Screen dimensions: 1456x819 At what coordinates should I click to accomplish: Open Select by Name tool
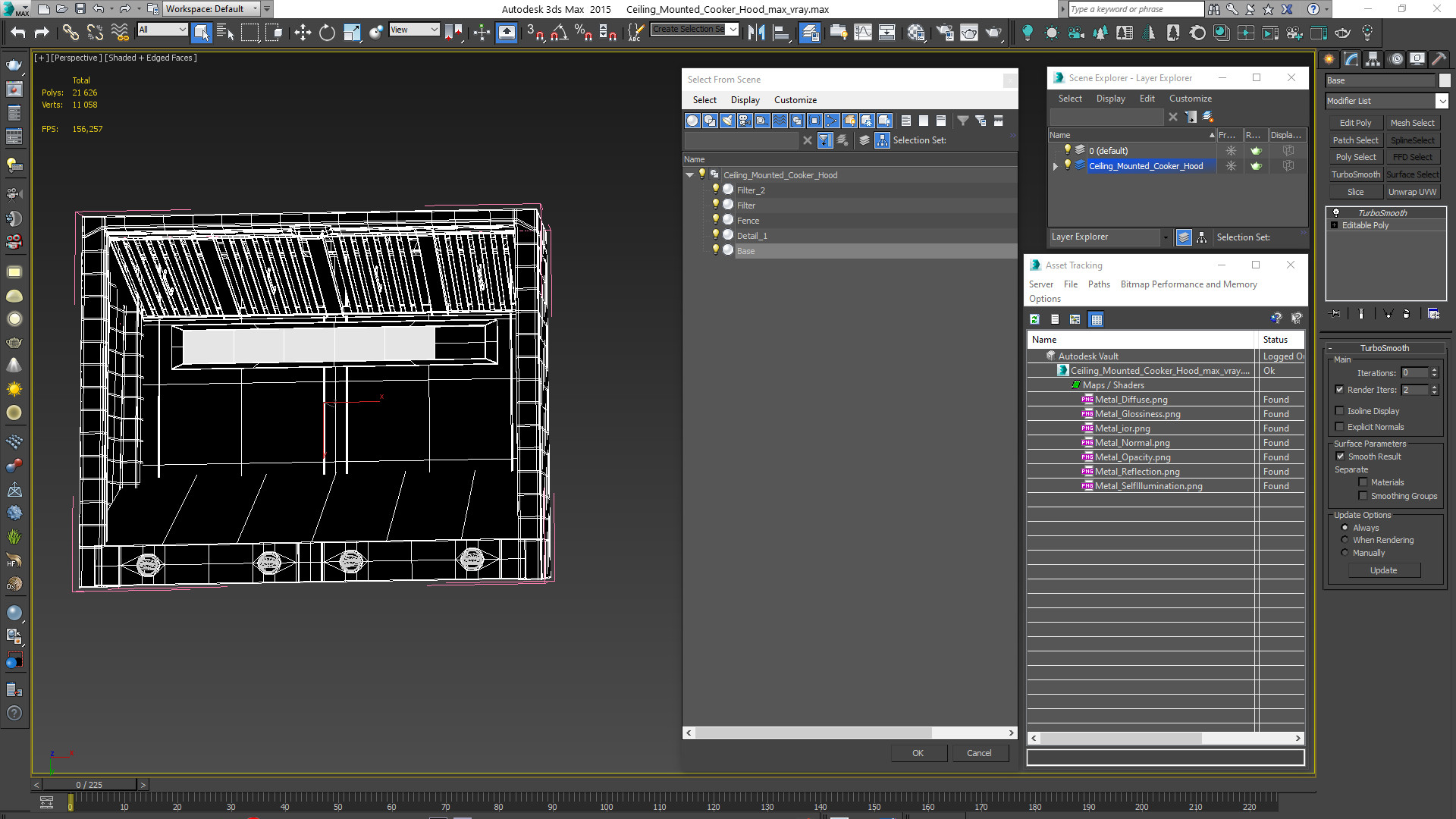[x=225, y=32]
